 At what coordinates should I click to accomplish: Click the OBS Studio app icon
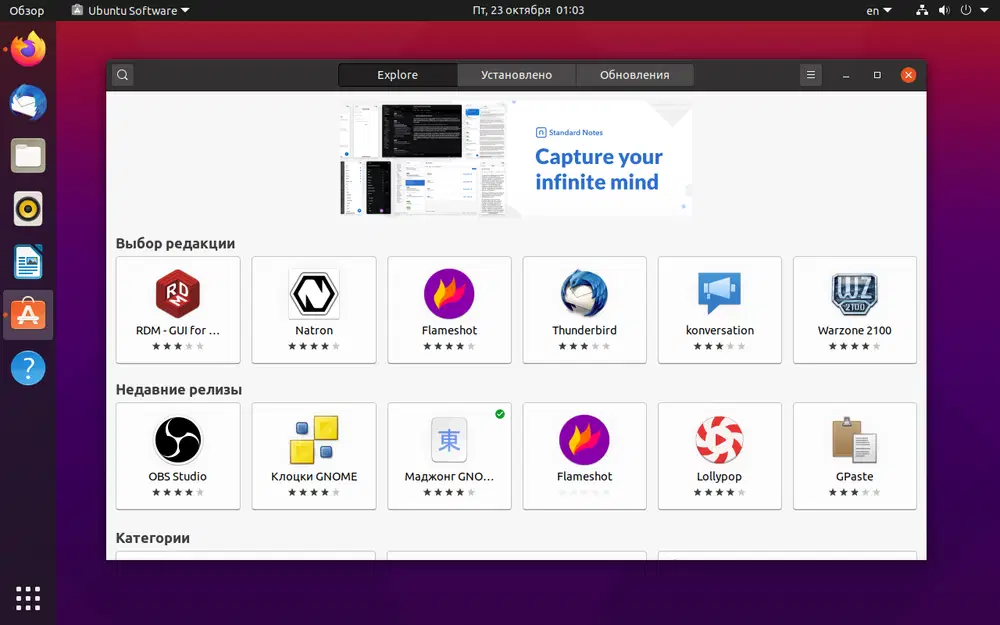click(178, 439)
